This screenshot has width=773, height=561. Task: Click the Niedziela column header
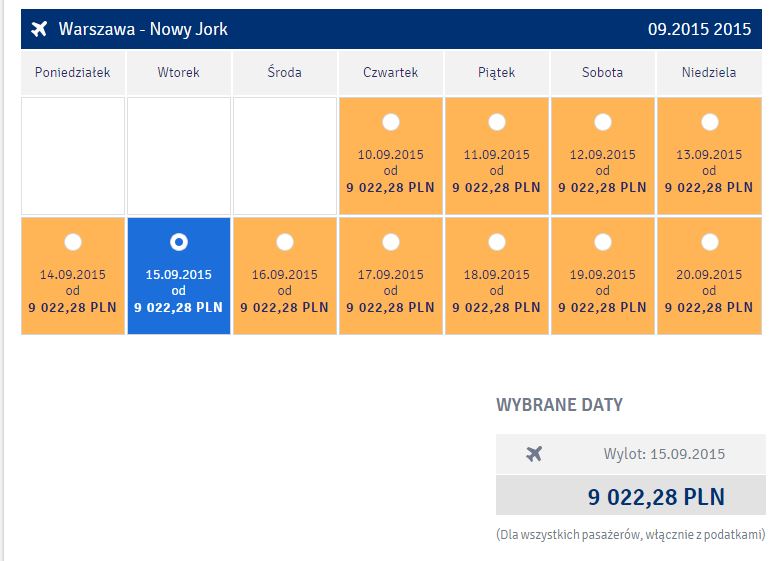tap(709, 72)
